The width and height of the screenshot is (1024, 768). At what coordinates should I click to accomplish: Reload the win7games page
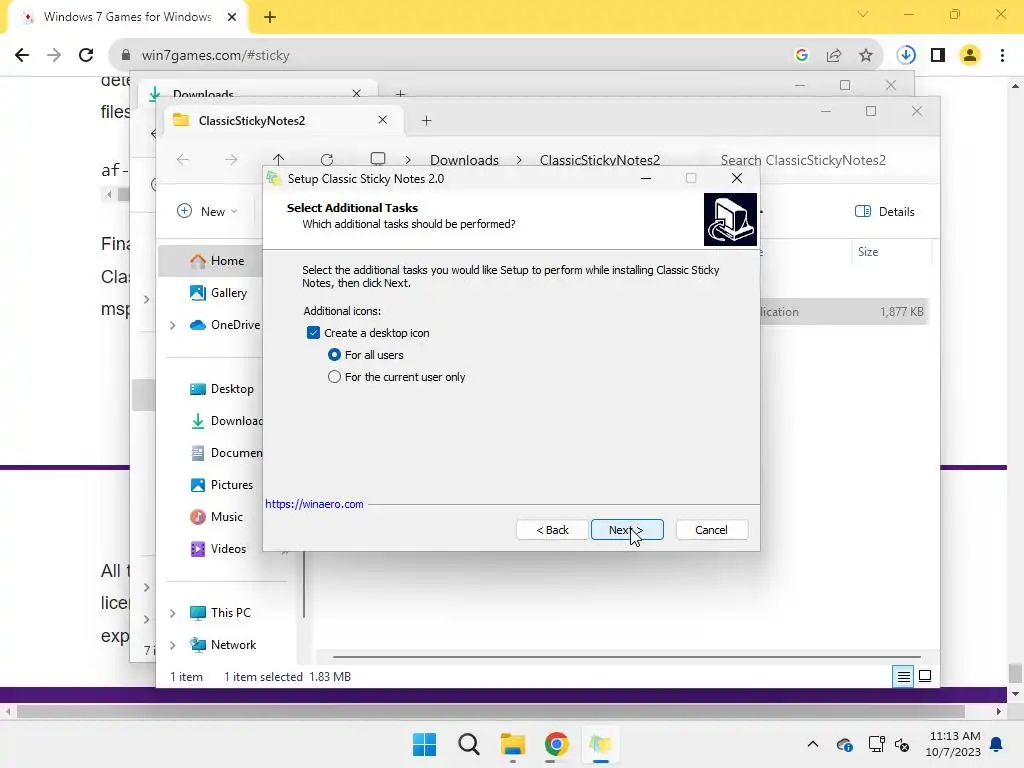86,56
